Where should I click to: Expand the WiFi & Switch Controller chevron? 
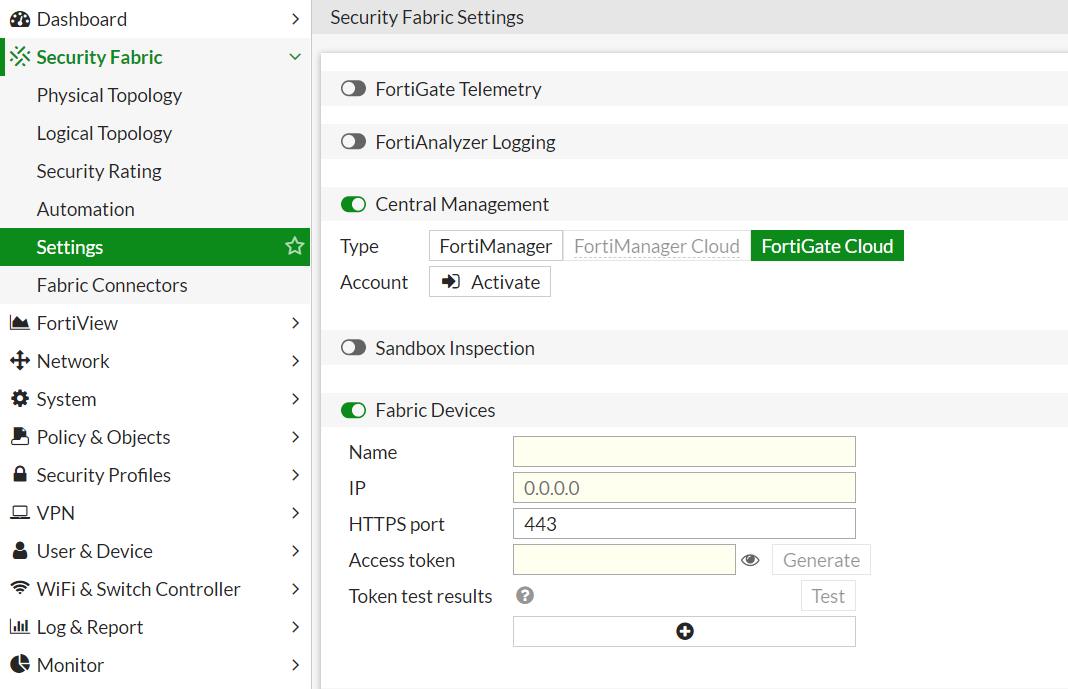(295, 589)
